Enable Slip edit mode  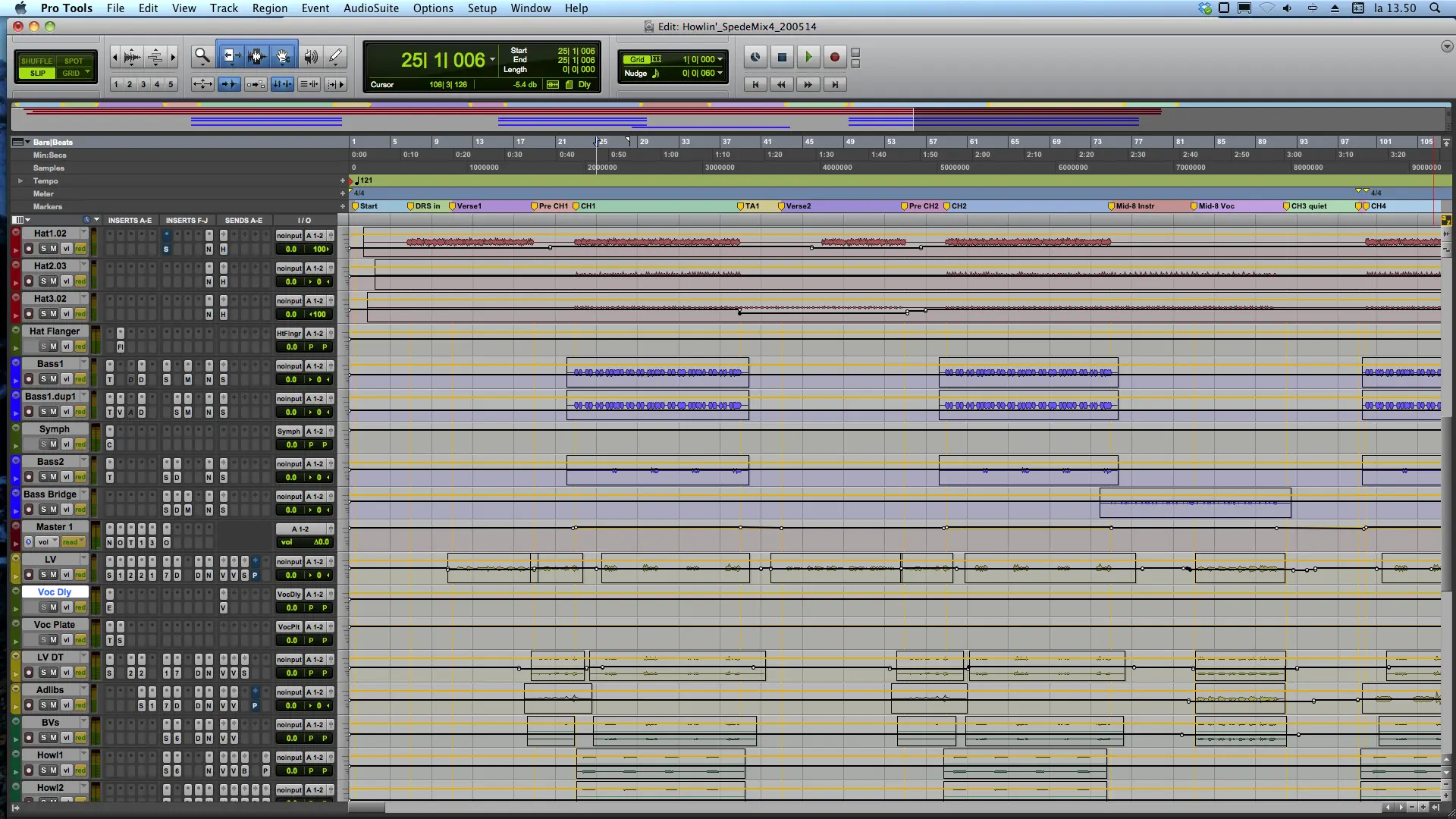pos(38,73)
